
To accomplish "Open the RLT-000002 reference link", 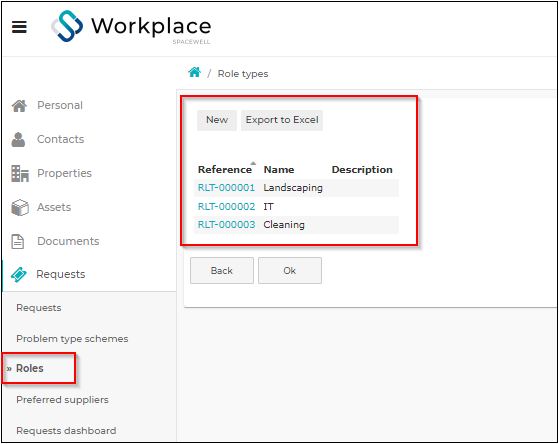I will pos(226,206).
